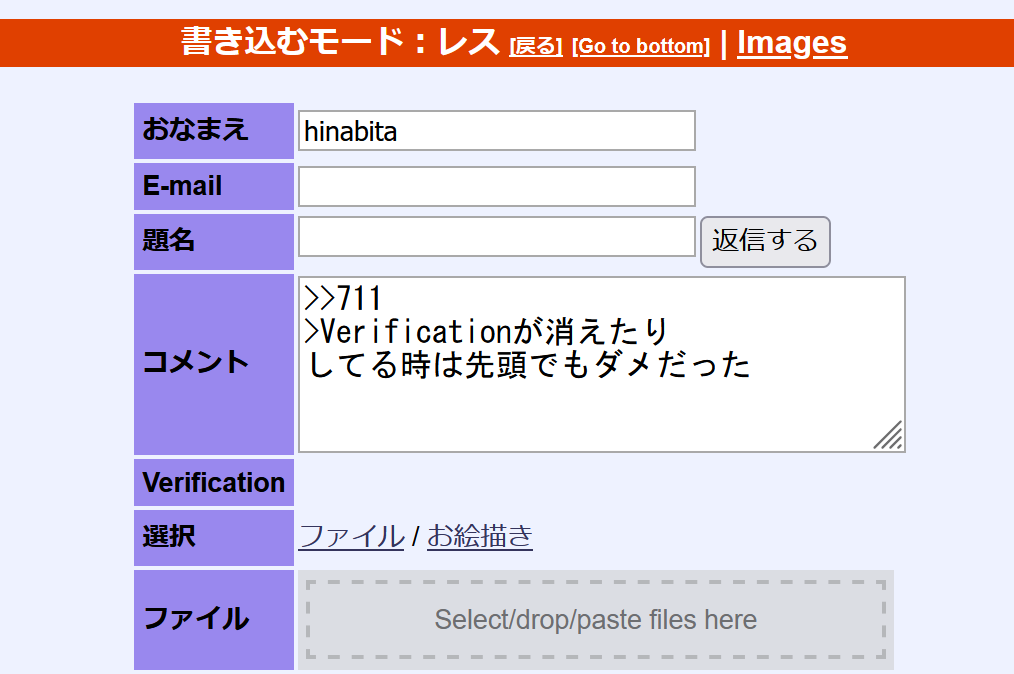Screen dimensions: 1014x674
Task: Grab the comment box resize handle
Action: pyautogui.click(x=889, y=436)
